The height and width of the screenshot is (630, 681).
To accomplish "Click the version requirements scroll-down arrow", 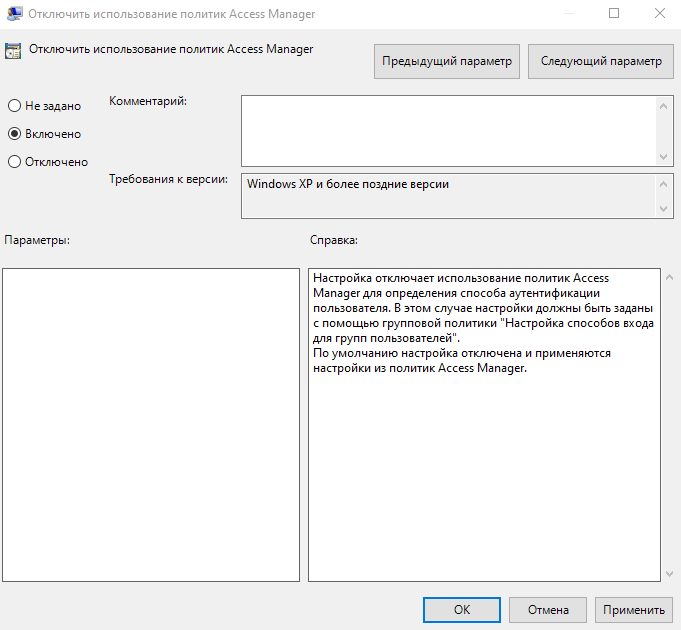I will point(664,208).
